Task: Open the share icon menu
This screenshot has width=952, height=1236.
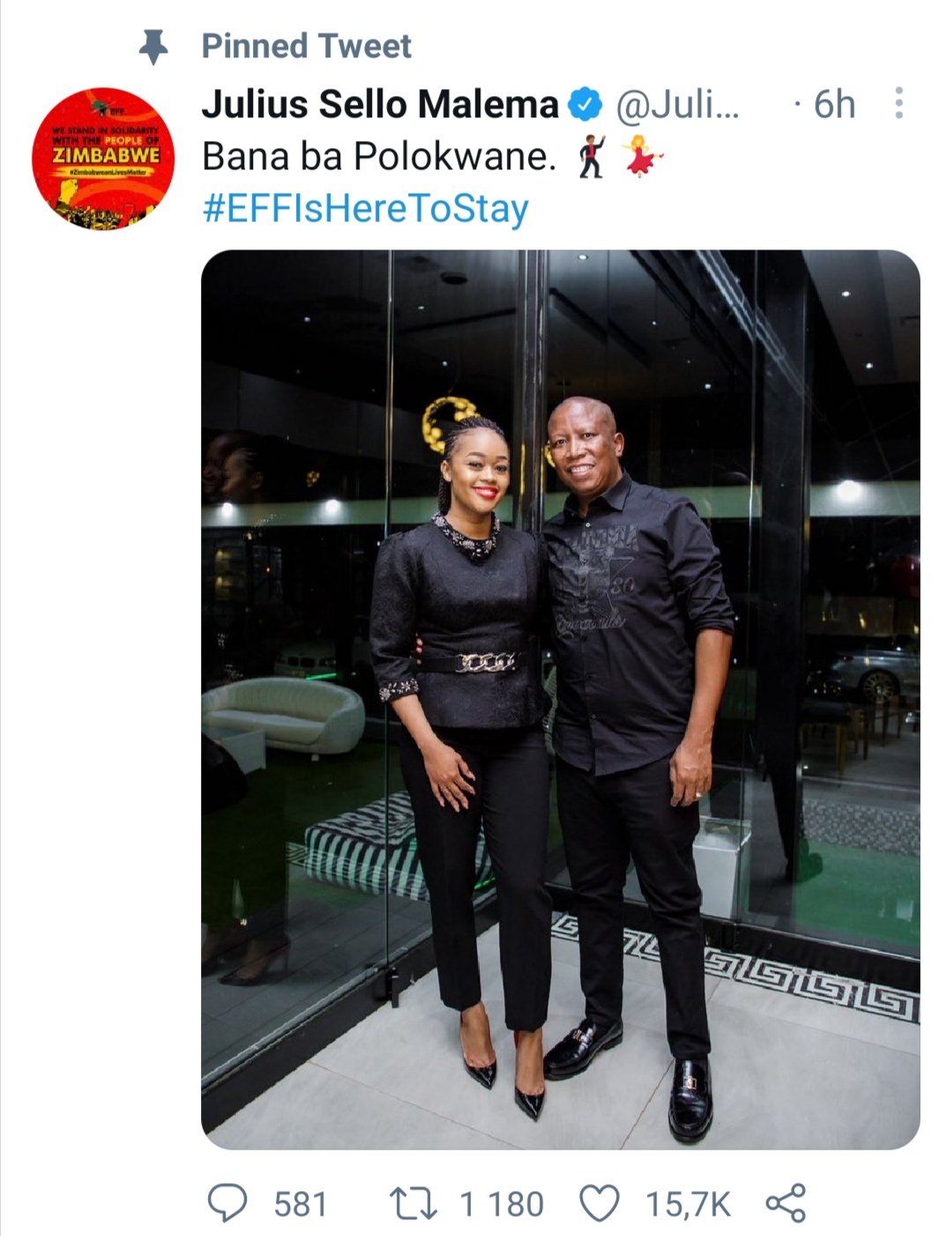Action: point(785,1203)
